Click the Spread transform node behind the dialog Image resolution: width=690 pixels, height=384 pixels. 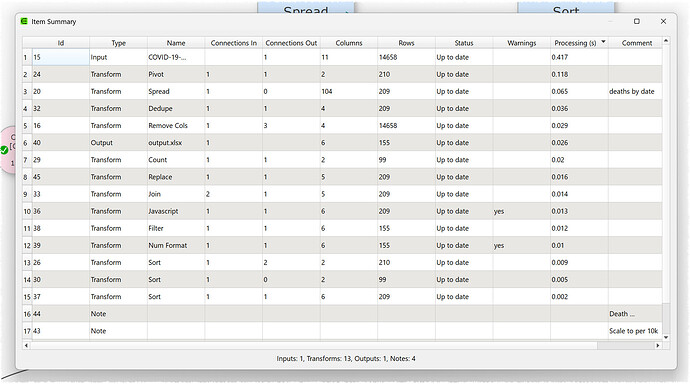[306, 8]
